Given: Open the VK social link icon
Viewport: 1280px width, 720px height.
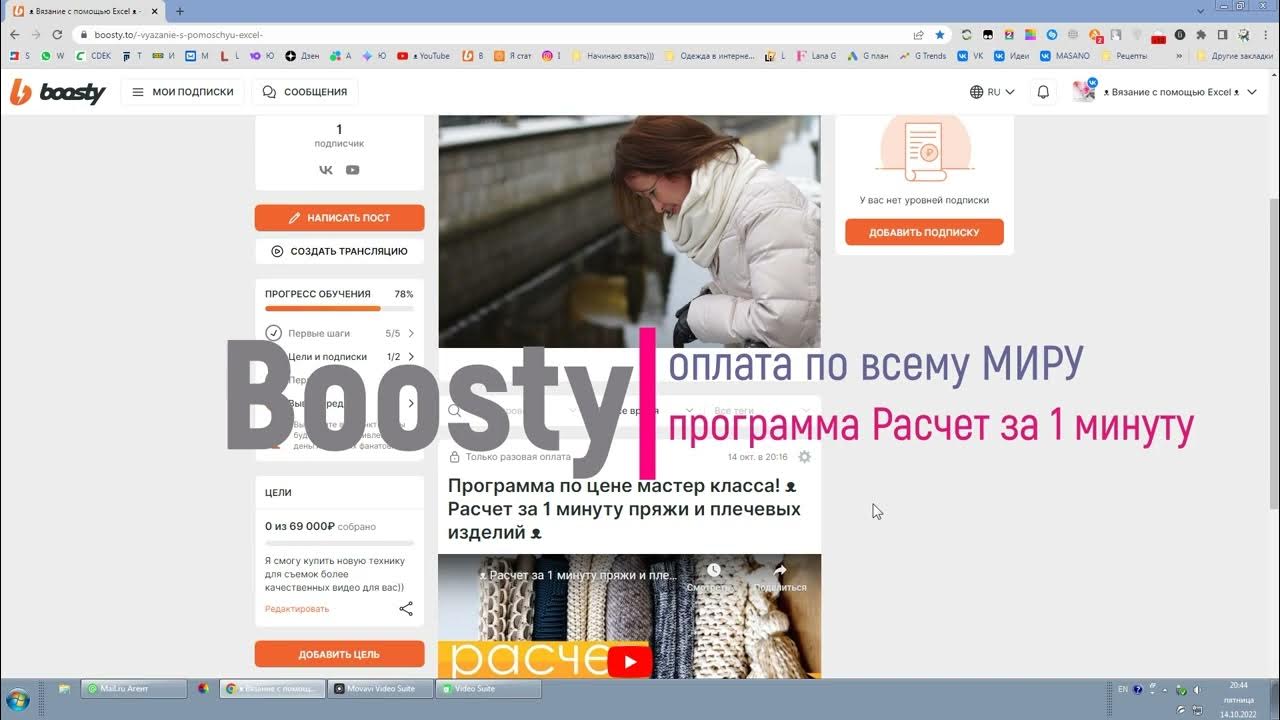Looking at the screenshot, I should [x=326, y=170].
